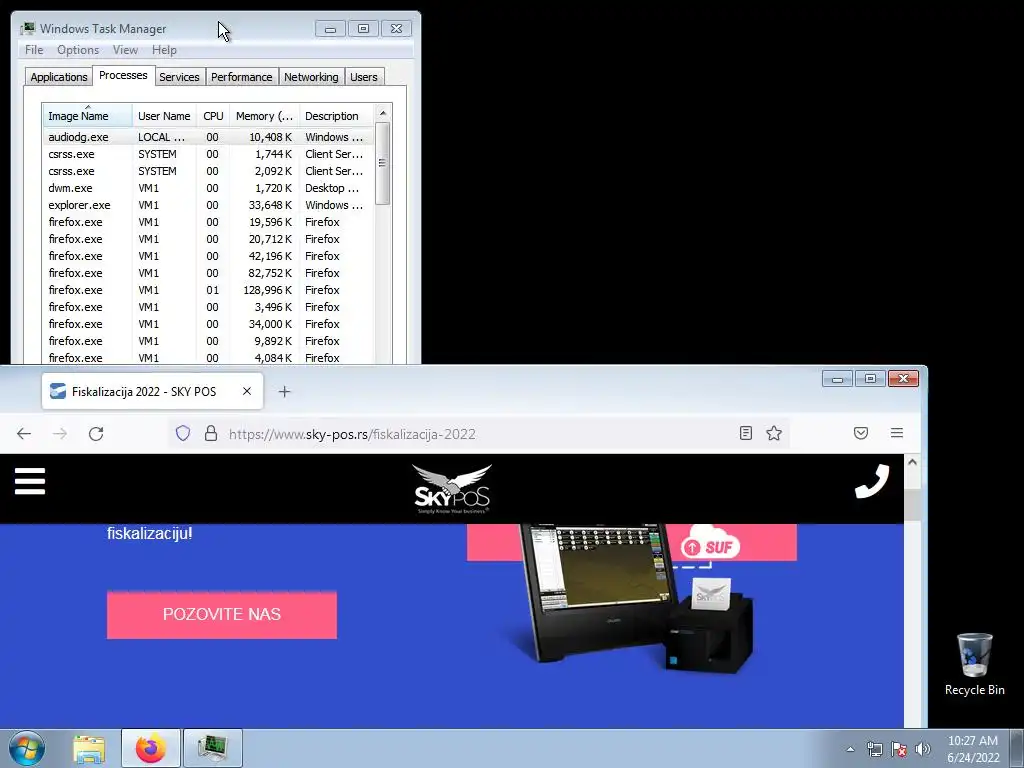Sort processes by Image Name column
Viewport: 1024px width, 768px height.
pos(88,116)
